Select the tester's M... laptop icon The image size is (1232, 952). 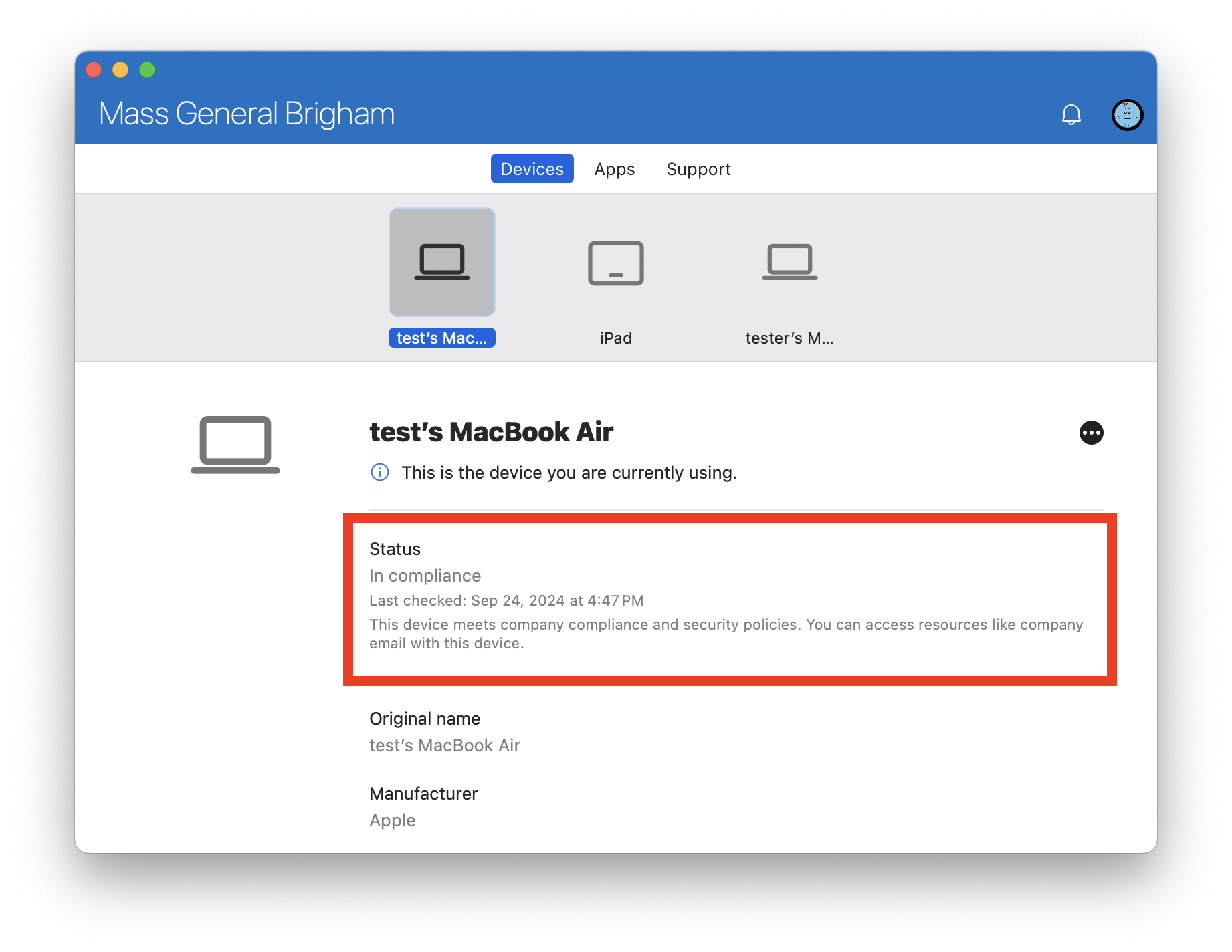point(789,262)
